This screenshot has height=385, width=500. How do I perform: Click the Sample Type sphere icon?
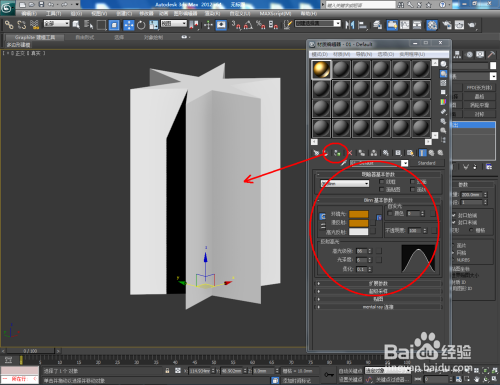(443, 64)
